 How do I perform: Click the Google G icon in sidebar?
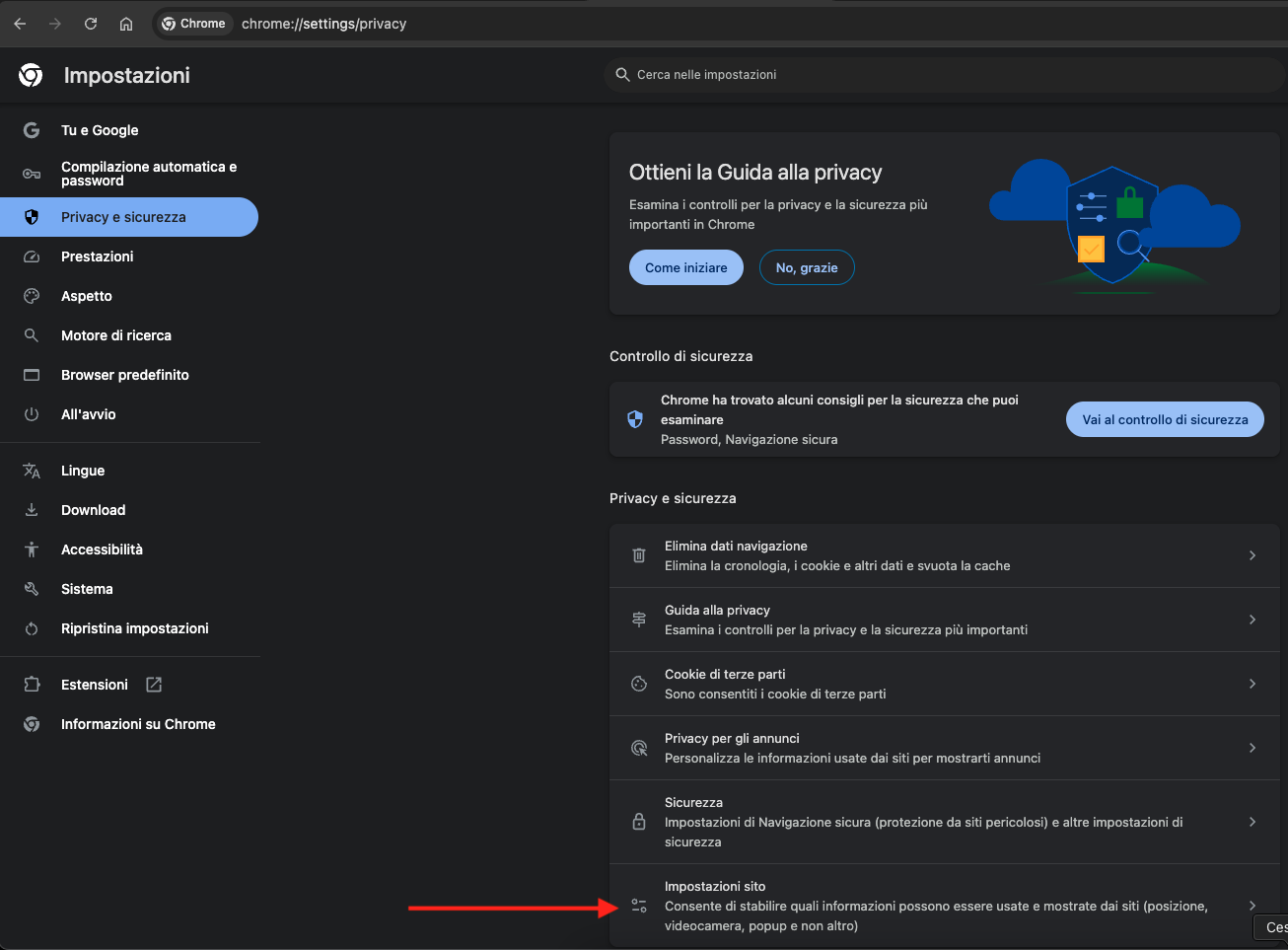click(x=32, y=130)
